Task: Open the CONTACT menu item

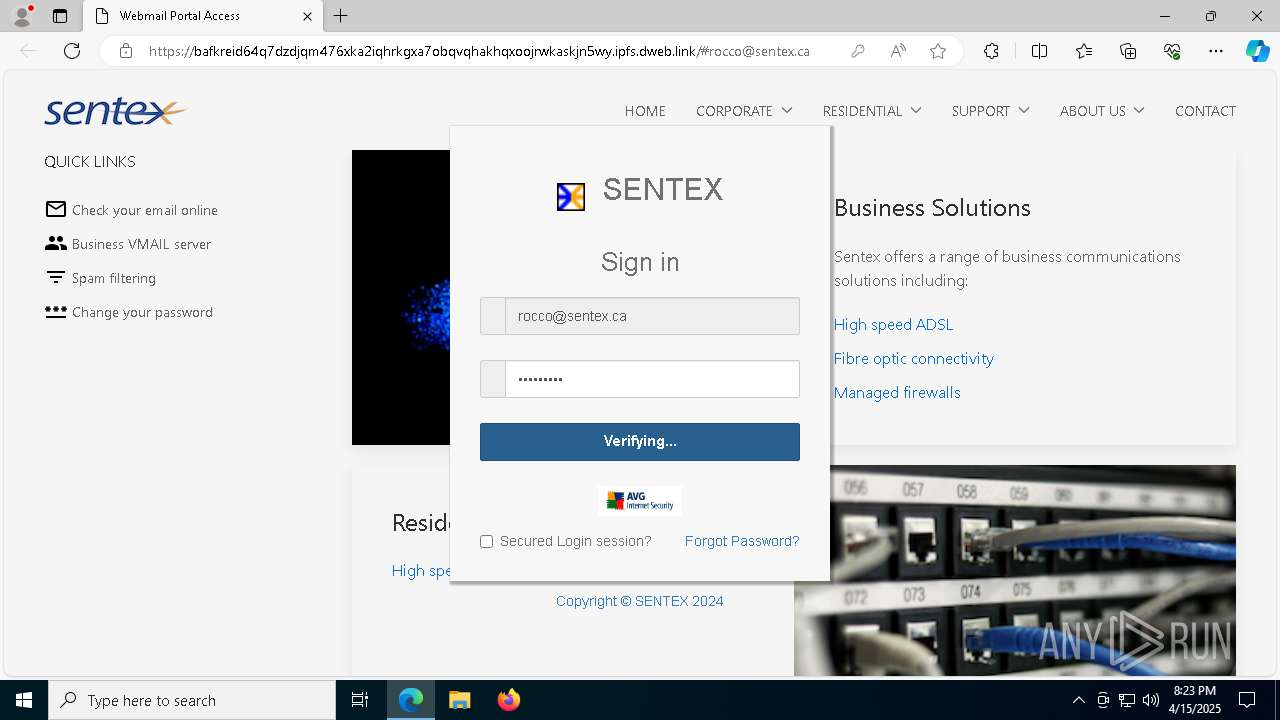Action: (x=1205, y=111)
